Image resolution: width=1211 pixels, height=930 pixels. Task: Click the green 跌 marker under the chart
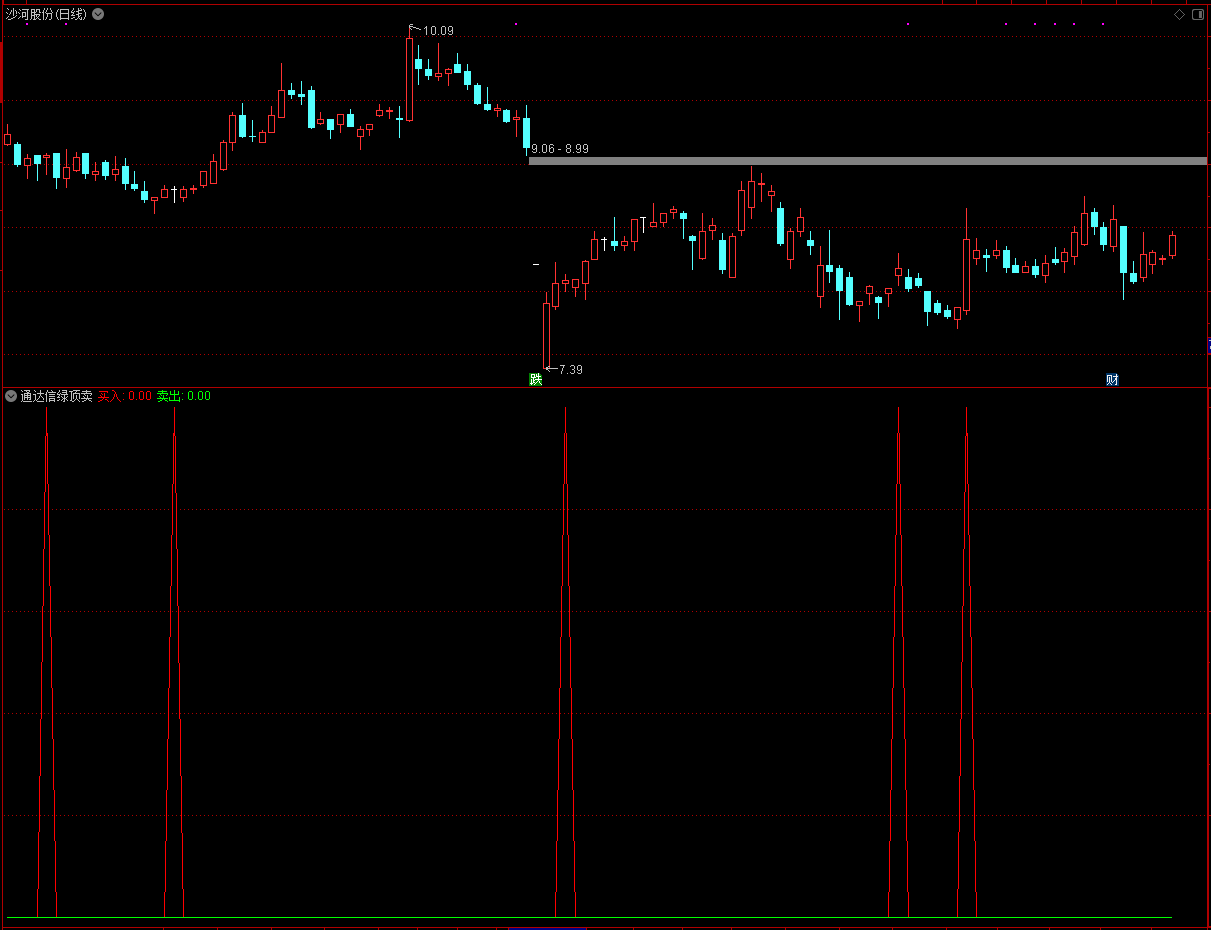[x=536, y=379]
